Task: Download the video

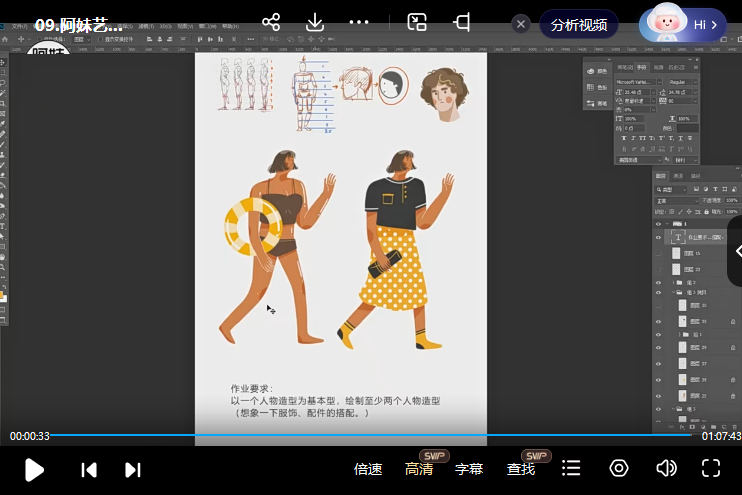Action: click(x=315, y=22)
